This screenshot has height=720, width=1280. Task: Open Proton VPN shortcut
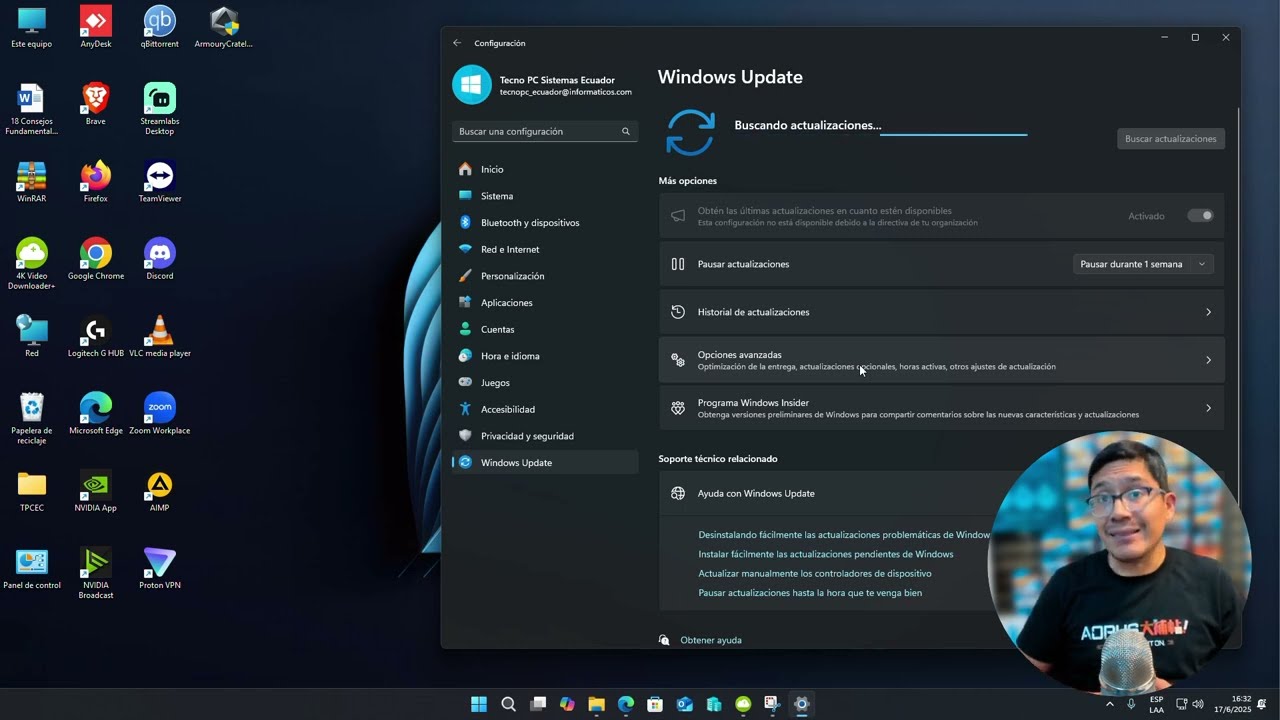[159, 569]
